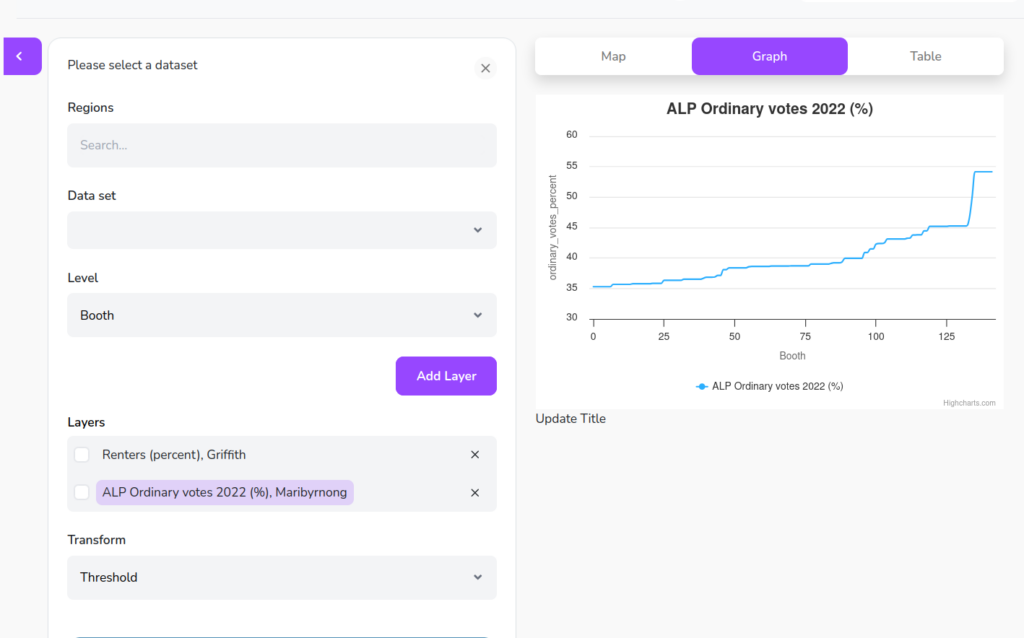Open the Transform dropdown showing Threshold
The height and width of the screenshot is (638, 1024).
(282, 577)
